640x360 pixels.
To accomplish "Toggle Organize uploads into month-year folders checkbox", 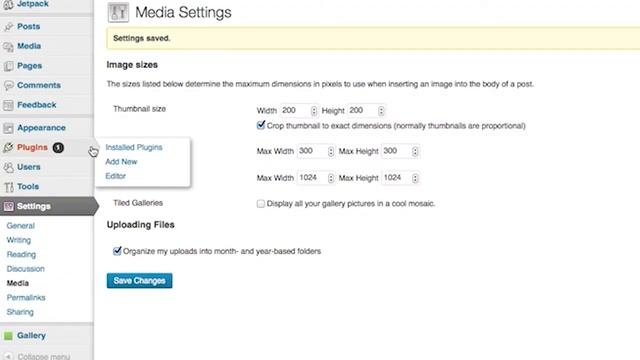I will pyautogui.click(x=117, y=251).
